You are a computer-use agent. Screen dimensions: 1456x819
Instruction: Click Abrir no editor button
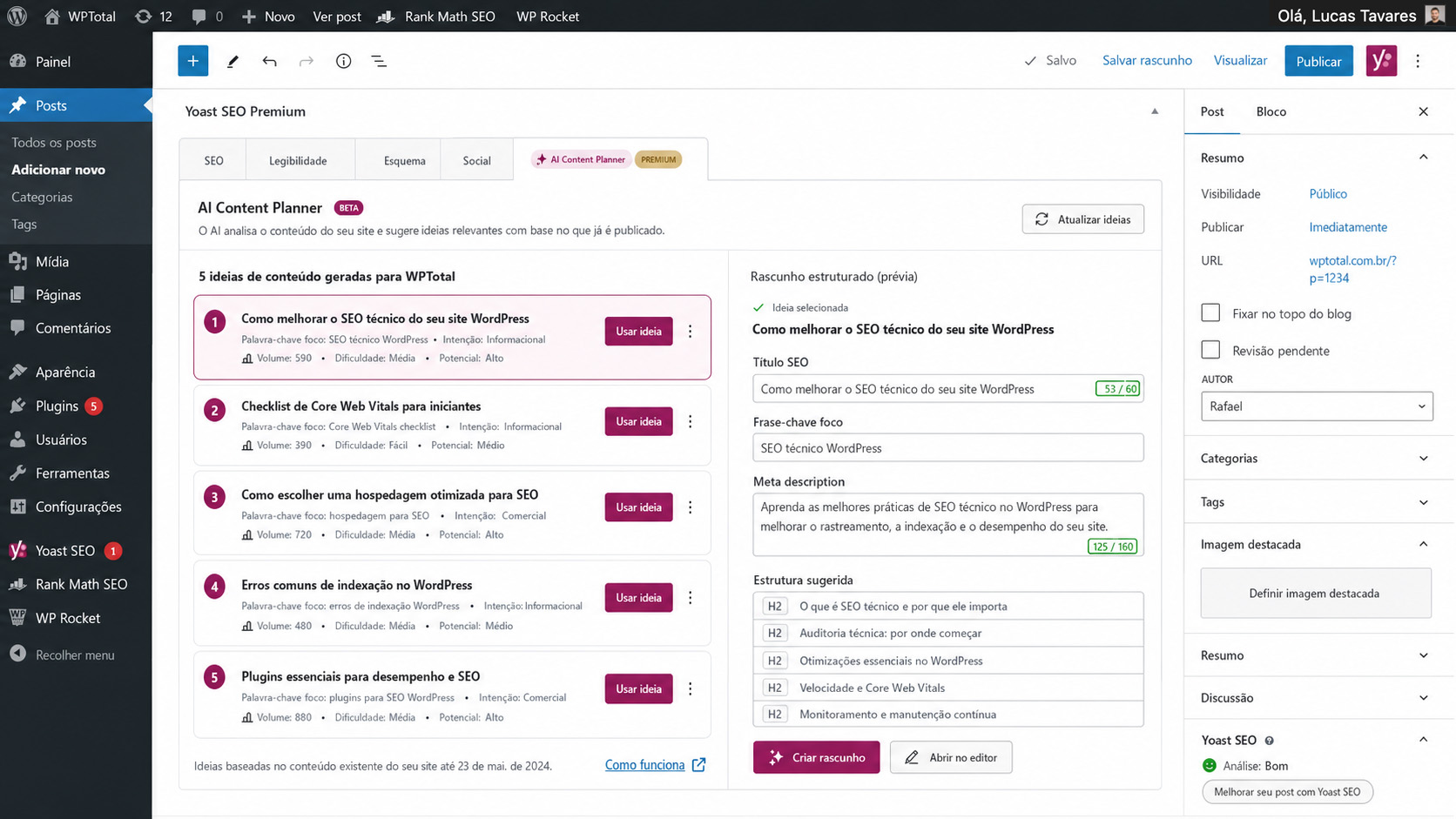click(951, 757)
